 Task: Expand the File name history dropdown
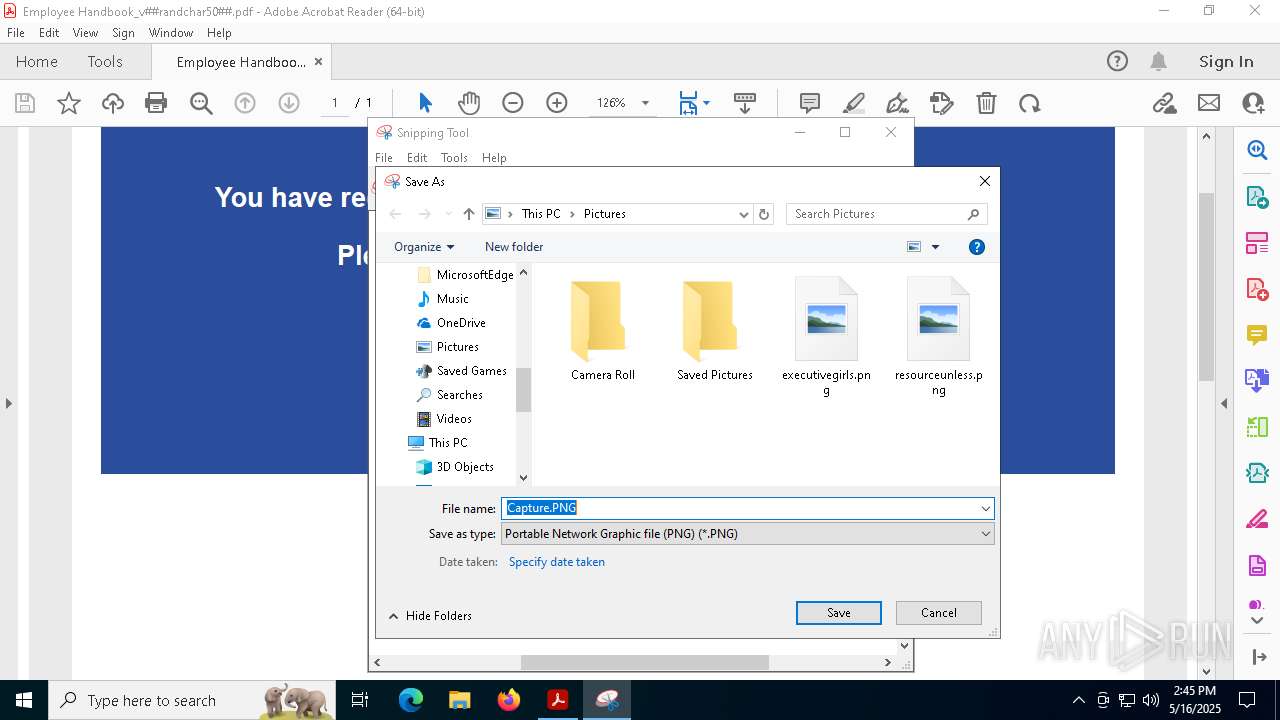pyautogui.click(x=985, y=509)
